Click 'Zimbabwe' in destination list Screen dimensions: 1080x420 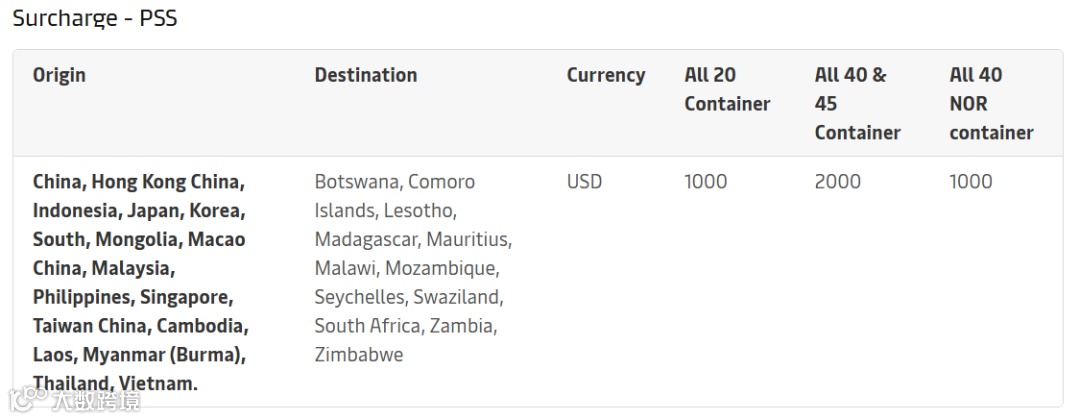point(358,355)
